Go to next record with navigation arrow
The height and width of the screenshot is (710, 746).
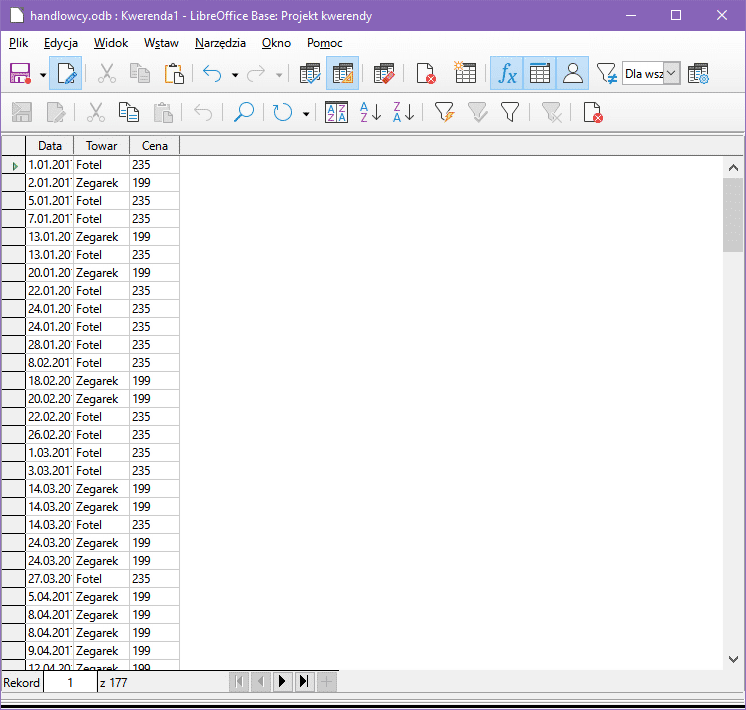pyautogui.click(x=281, y=682)
